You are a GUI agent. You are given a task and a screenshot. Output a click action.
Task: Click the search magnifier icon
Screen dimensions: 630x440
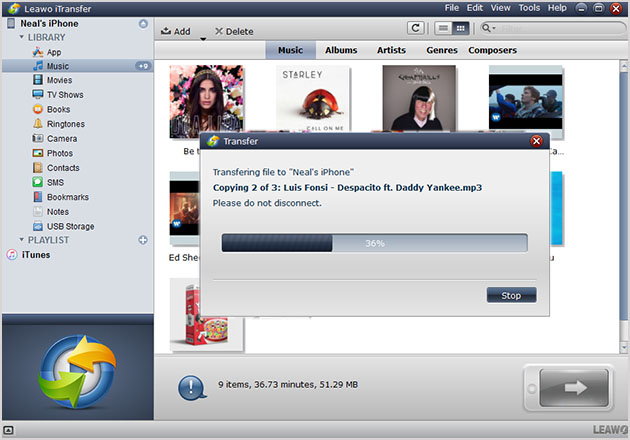pos(487,28)
